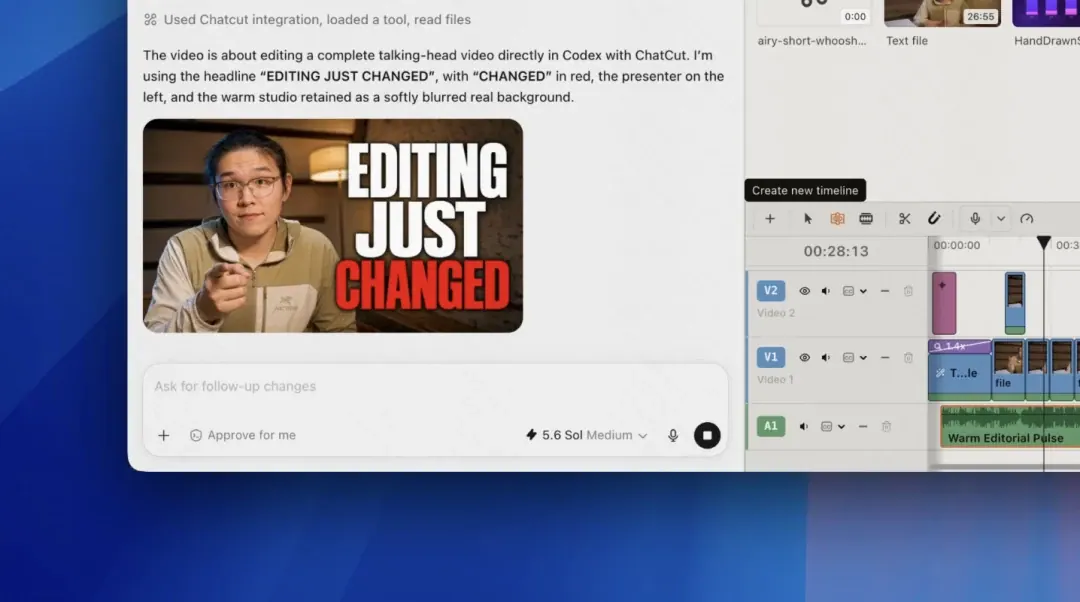Open the dropdown arrow beside the toolbar microphone
The image size is (1080, 602).
[x=1001, y=219]
